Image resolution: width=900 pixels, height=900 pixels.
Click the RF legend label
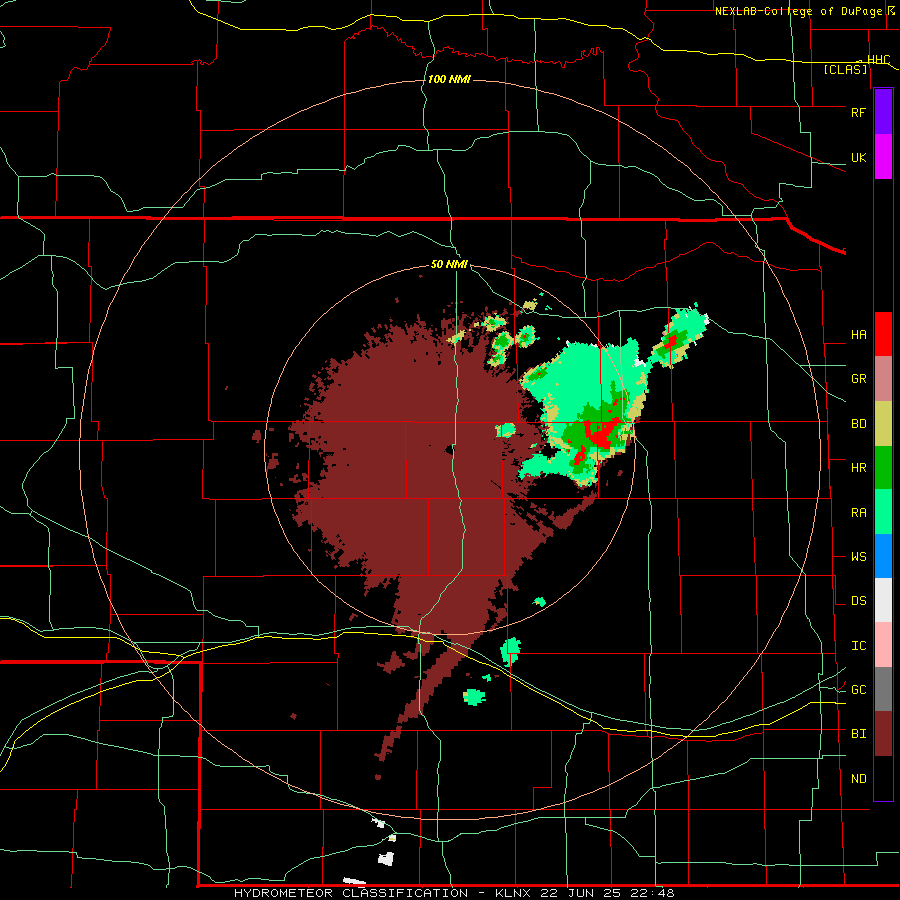[x=858, y=112]
